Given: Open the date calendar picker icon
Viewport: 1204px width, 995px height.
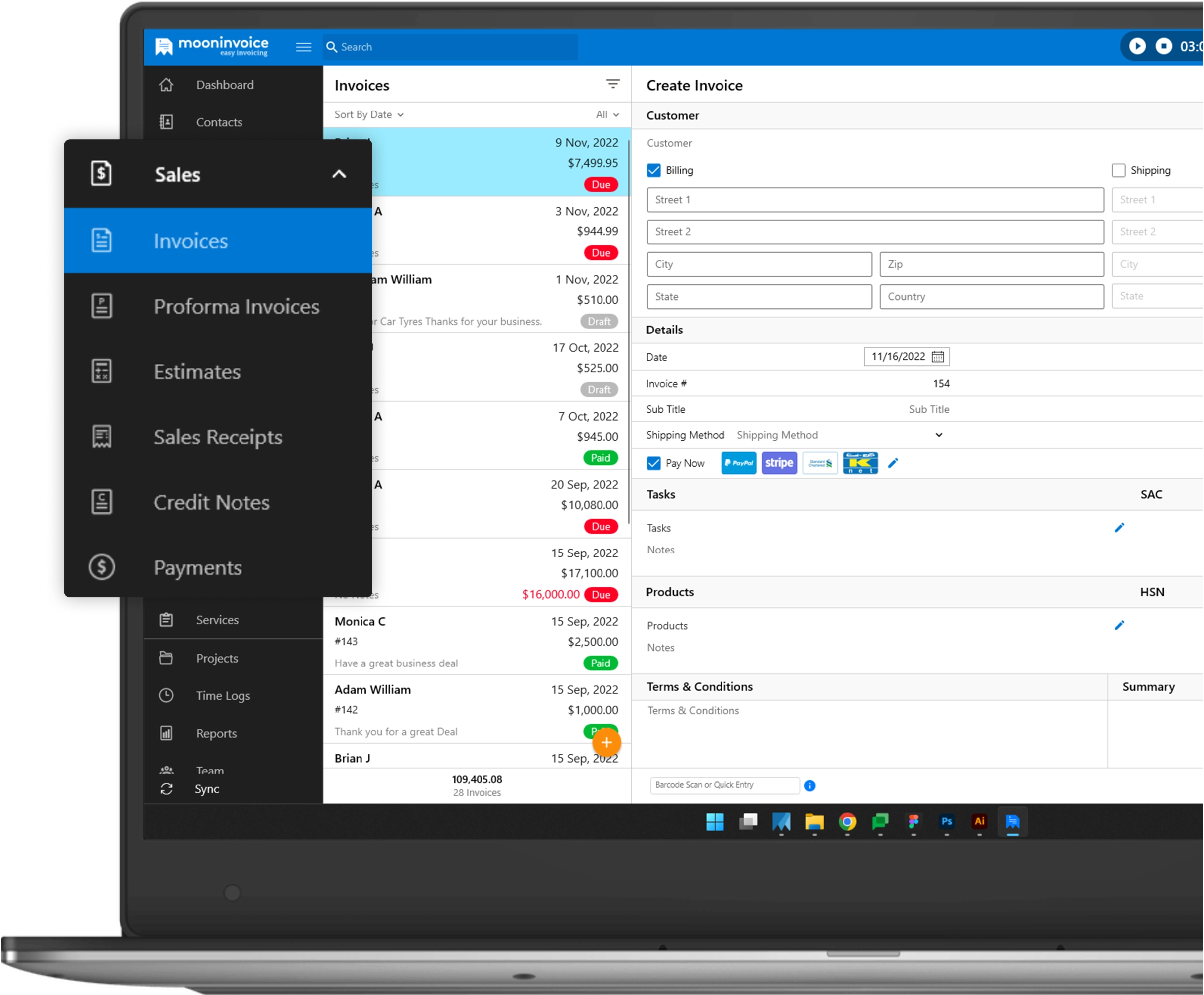Looking at the screenshot, I should point(938,356).
